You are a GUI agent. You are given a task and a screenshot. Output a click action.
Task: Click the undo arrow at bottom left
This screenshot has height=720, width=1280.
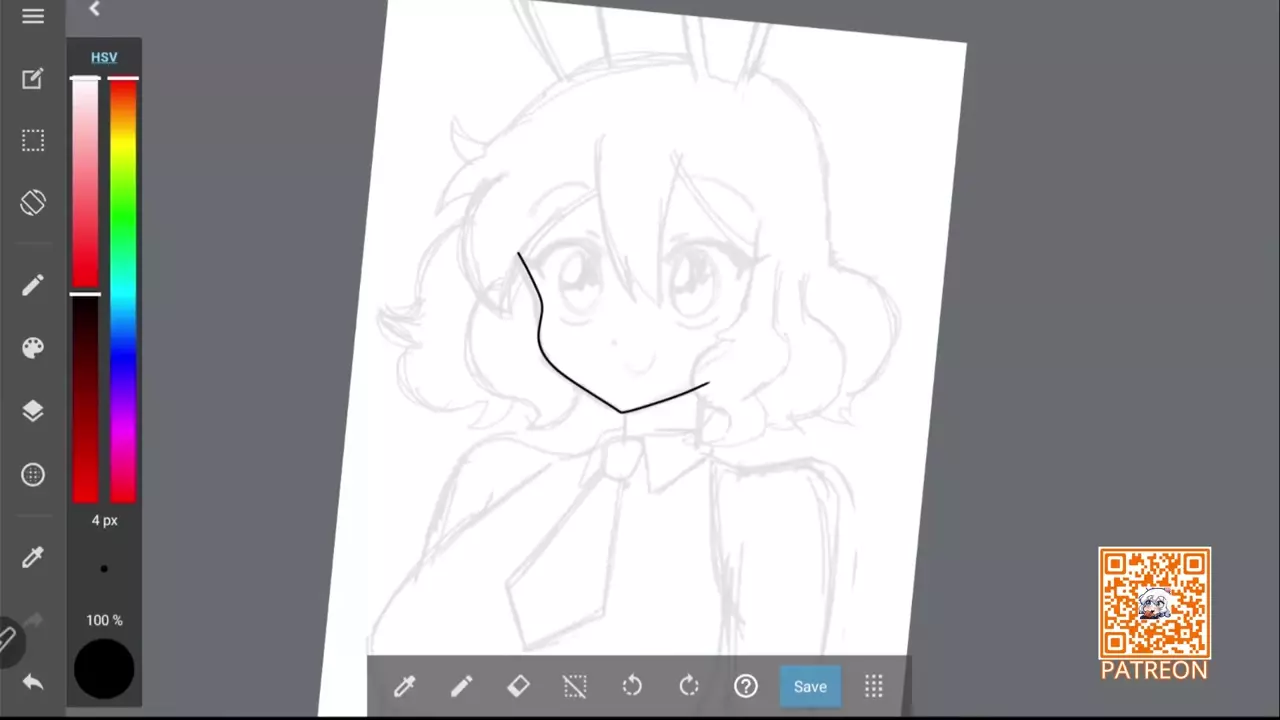pos(33,682)
